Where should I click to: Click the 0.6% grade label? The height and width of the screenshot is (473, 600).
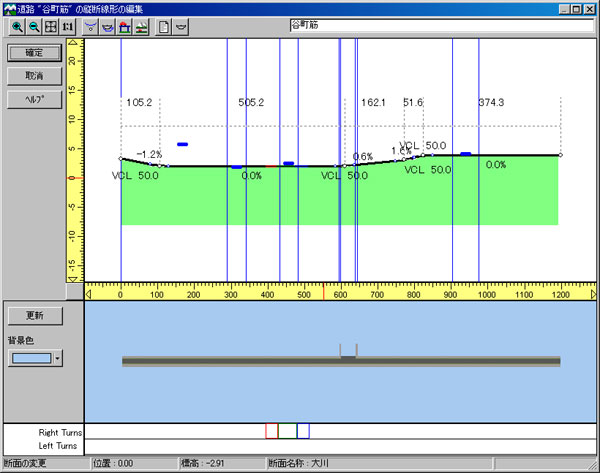click(362, 157)
